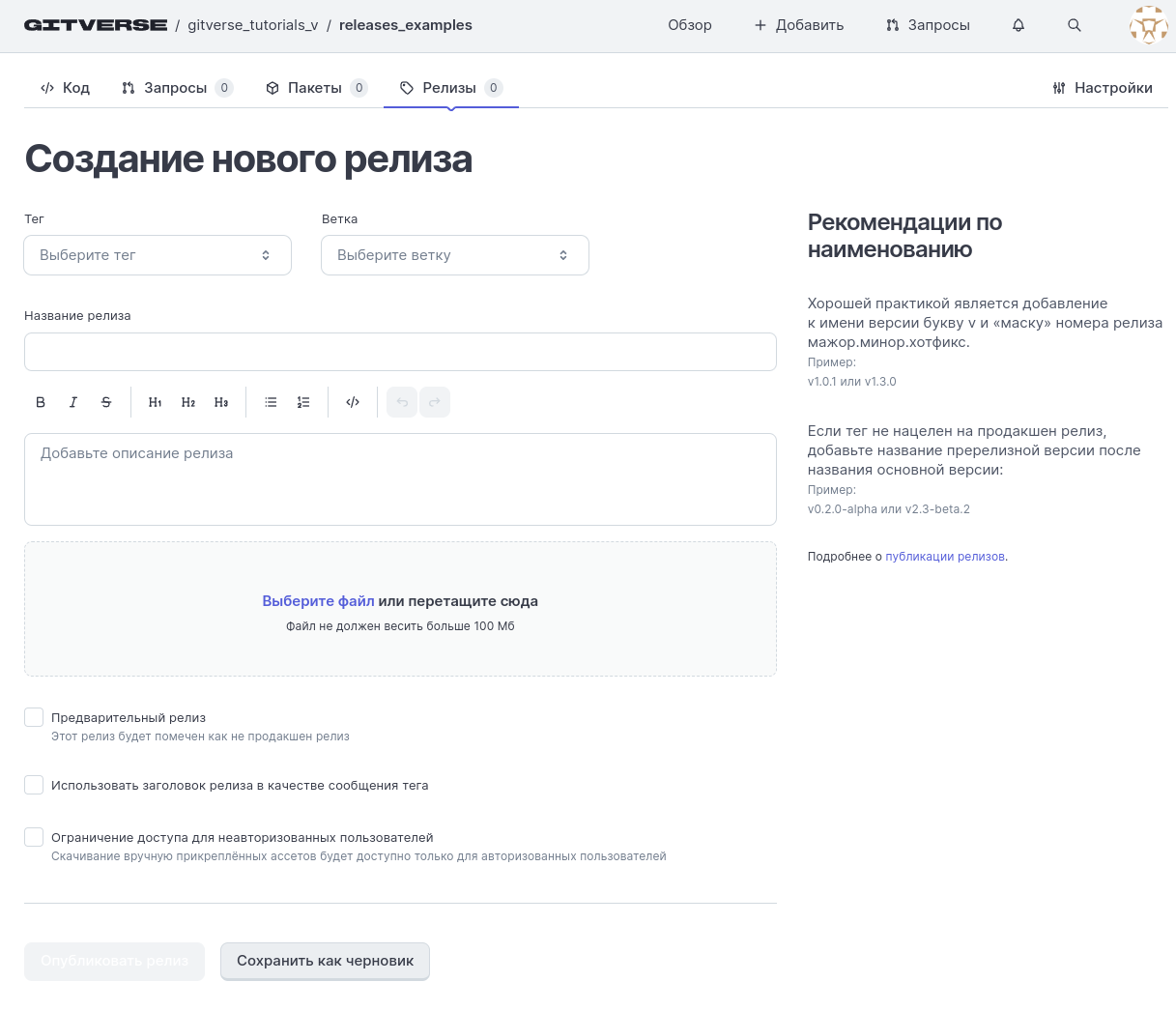Apply bold formatting in editor toolbar
The height and width of the screenshot is (1011, 1176).
click(x=41, y=402)
